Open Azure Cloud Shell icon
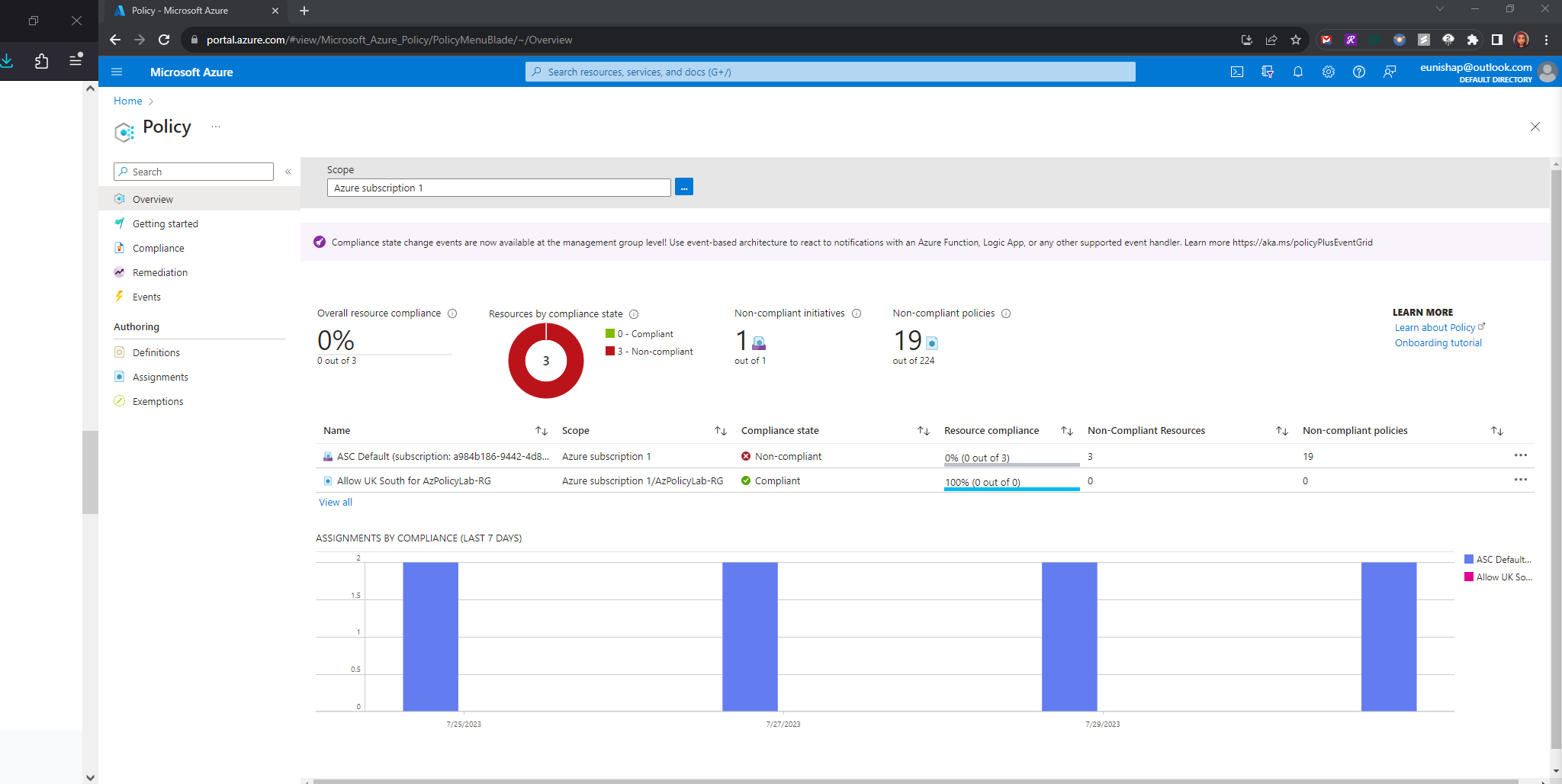This screenshot has height=784, width=1562. tap(1237, 72)
